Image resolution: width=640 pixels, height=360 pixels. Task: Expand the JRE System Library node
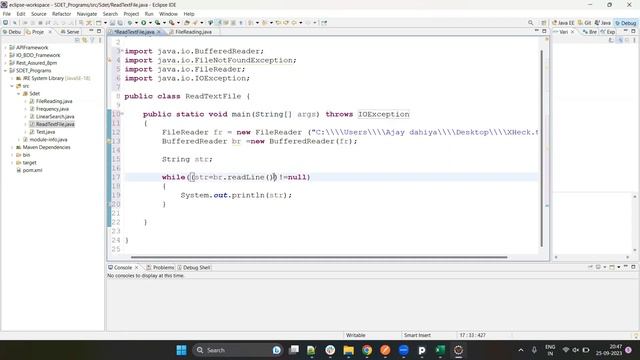coord(12,78)
